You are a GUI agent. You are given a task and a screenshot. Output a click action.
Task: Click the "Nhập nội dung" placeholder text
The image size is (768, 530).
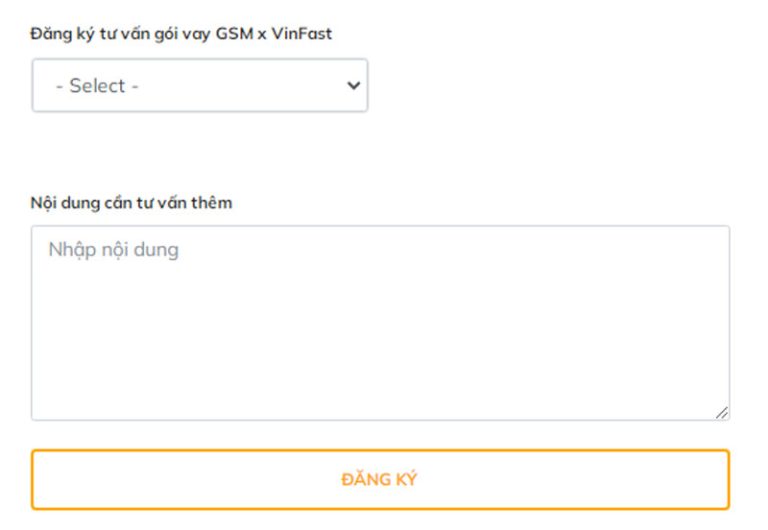pos(113,250)
